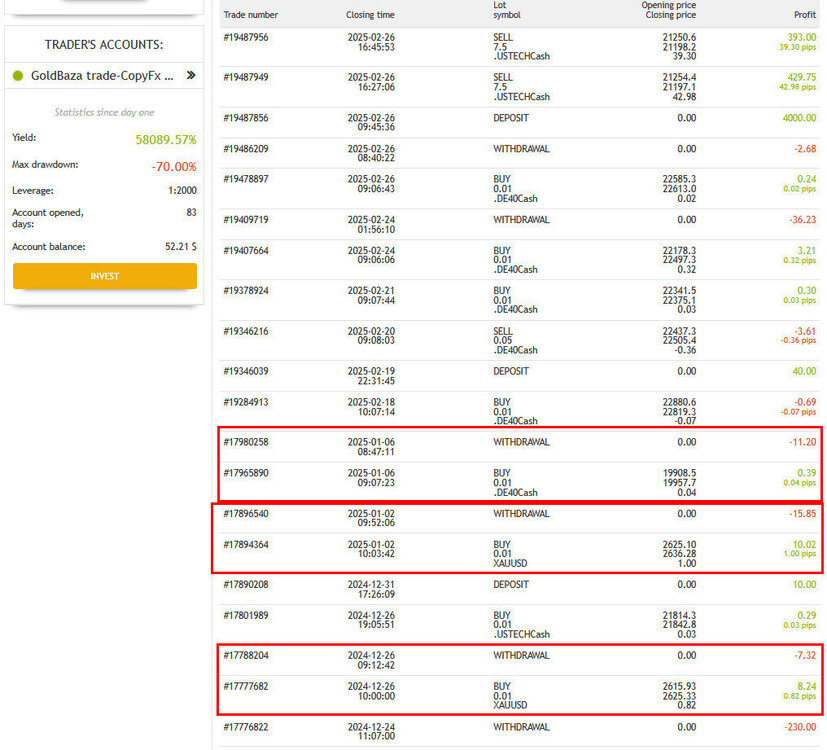
Task: Select the Leverage value 1:2000
Action: (182, 190)
